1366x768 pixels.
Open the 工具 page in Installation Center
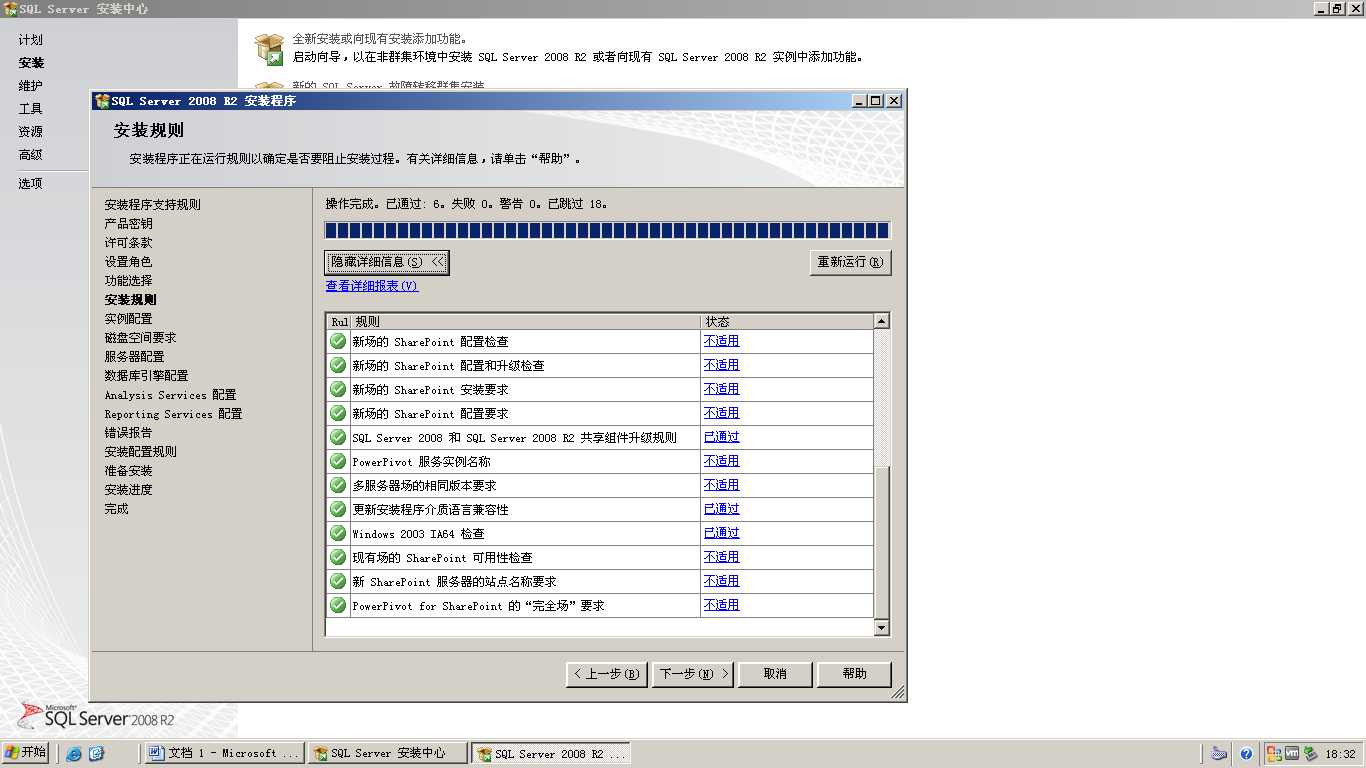click(31, 109)
